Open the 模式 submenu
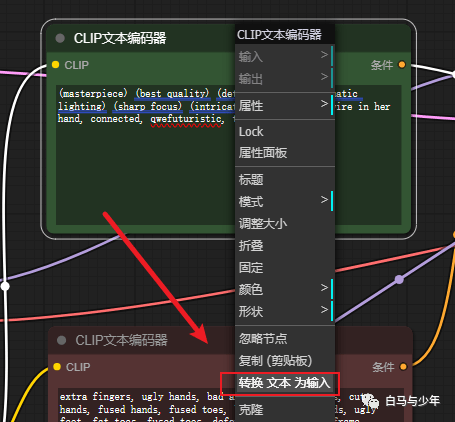455x422 pixels. (285, 201)
